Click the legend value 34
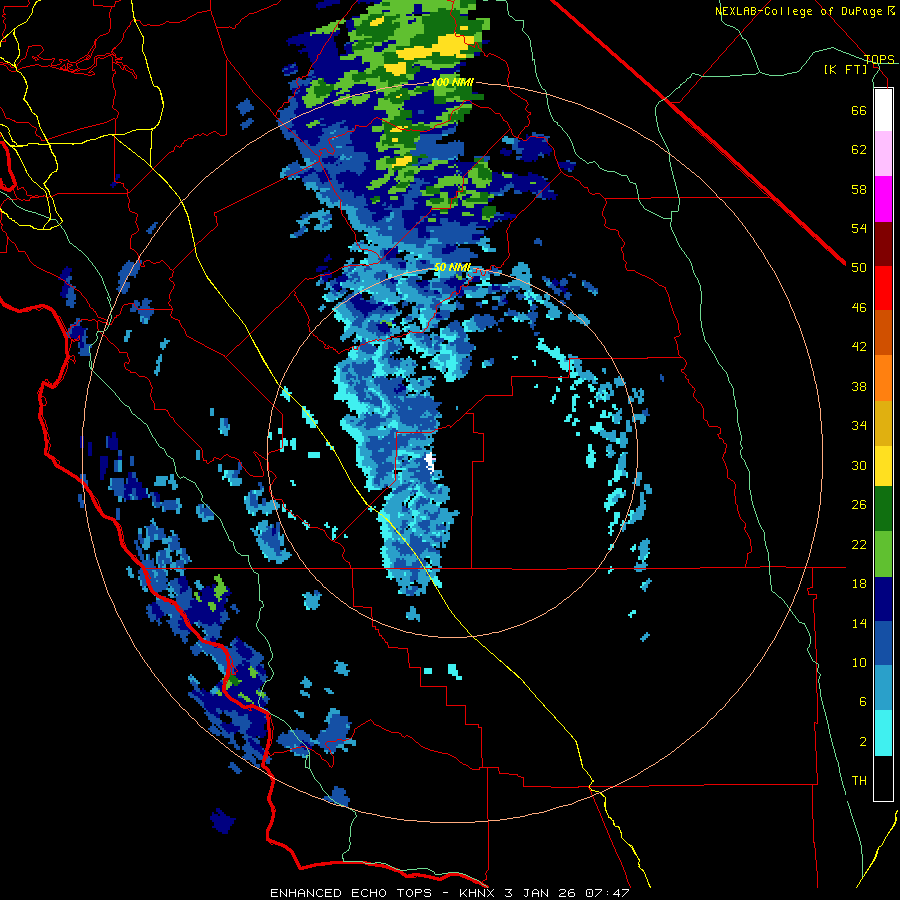Viewport: 900px width, 900px height. click(859, 425)
